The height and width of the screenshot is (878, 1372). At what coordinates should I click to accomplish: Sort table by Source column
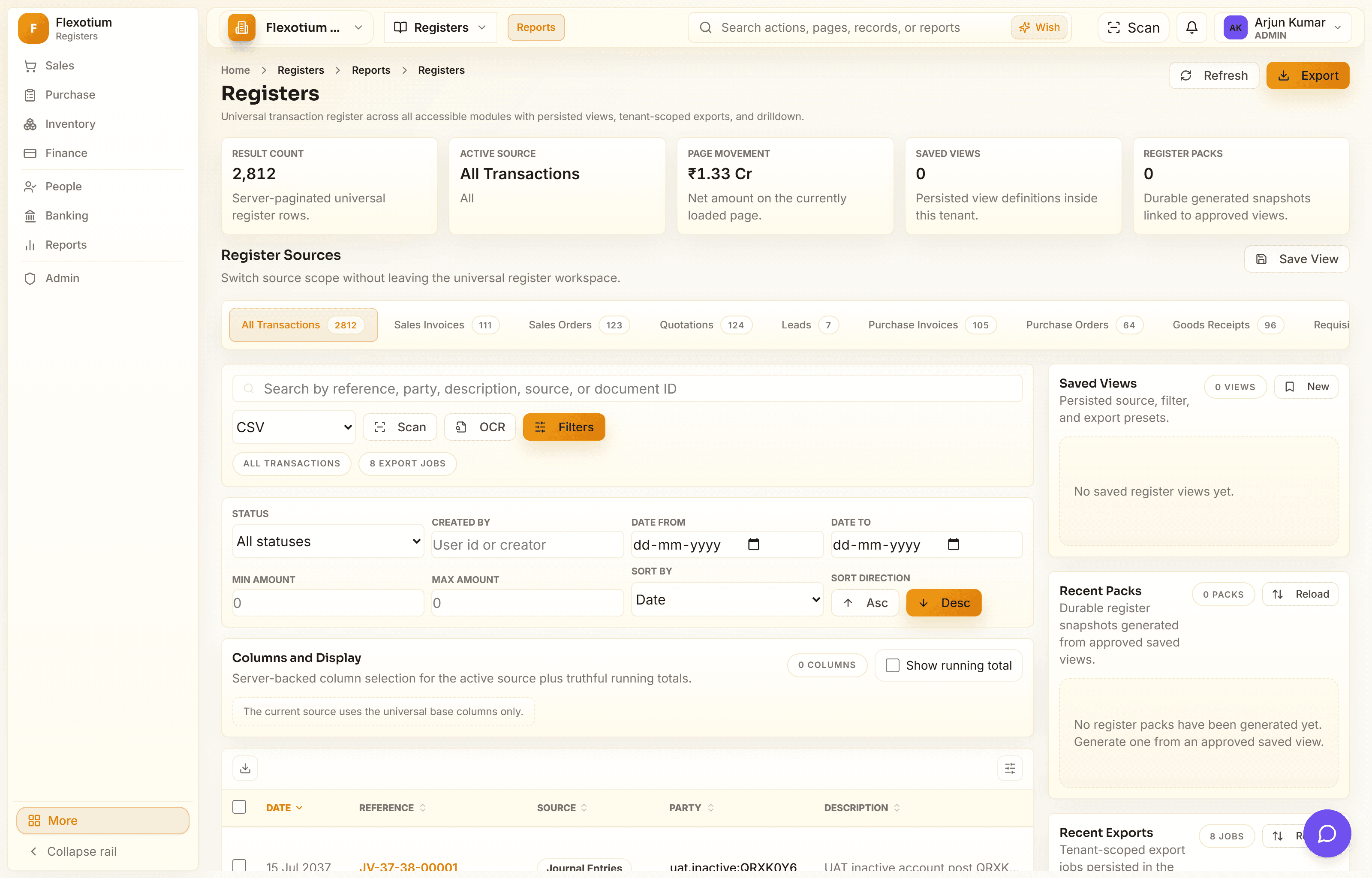pyautogui.click(x=562, y=807)
